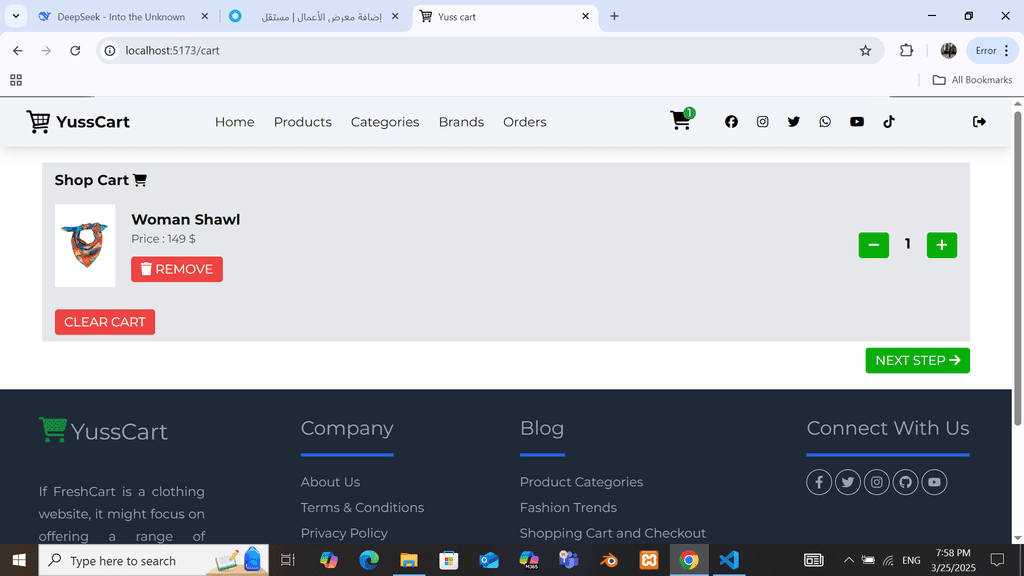Bookmark this page with the star icon
This screenshot has height=576, width=1024.
pyautogui.click(x=865, y=50)
